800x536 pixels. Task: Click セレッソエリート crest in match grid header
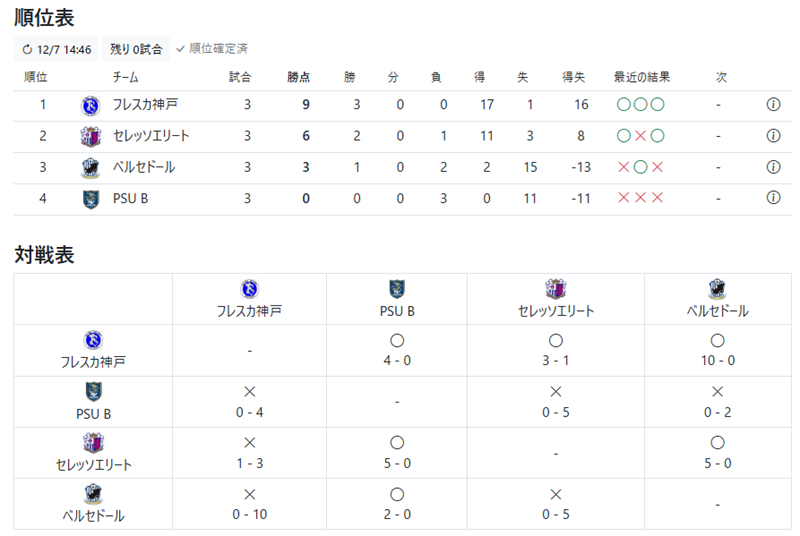[556, 289]
